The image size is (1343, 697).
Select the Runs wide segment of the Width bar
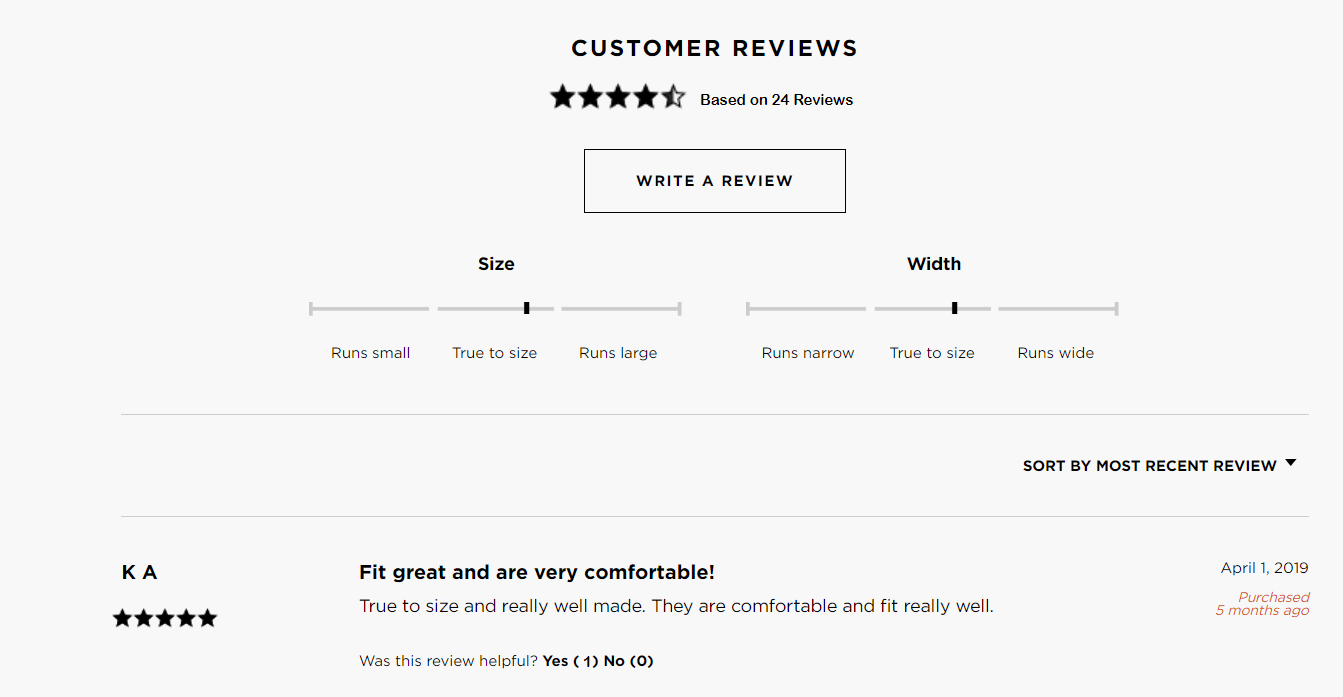(1057, 307)
